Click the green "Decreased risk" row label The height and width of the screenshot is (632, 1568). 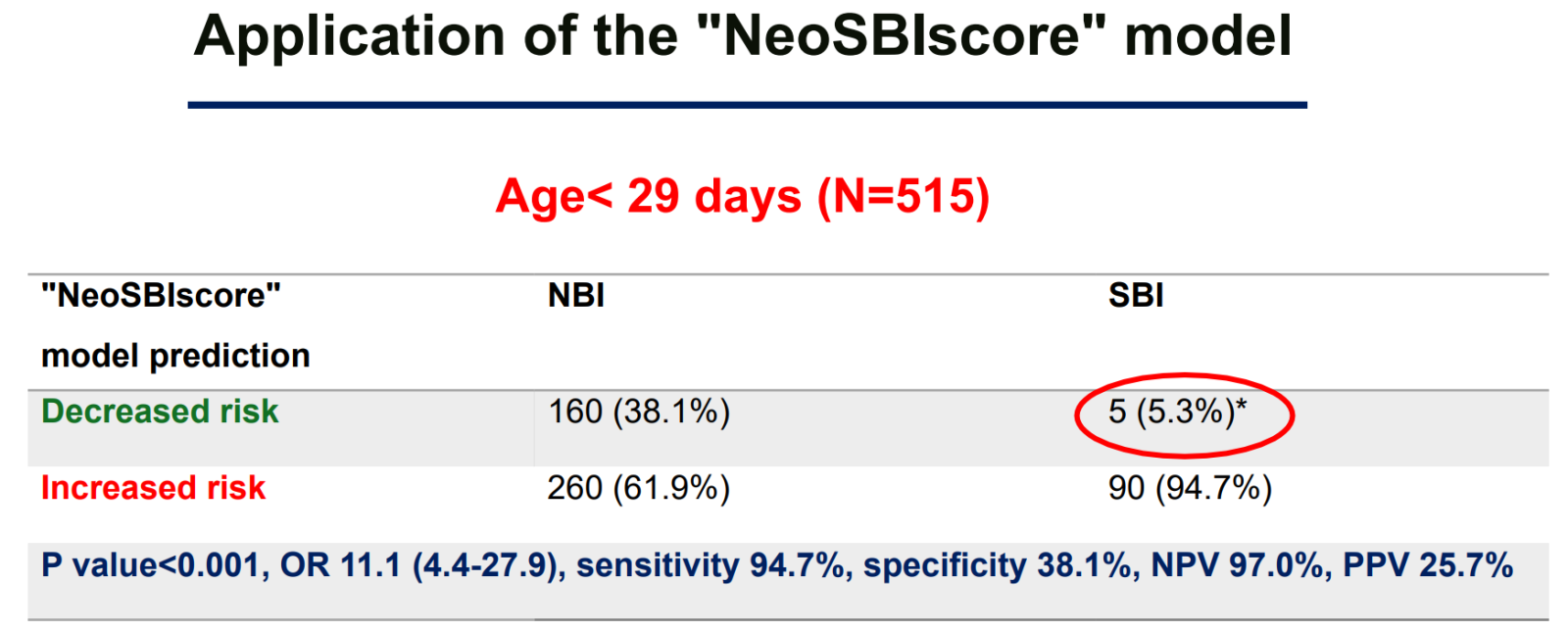coord(160,412)
